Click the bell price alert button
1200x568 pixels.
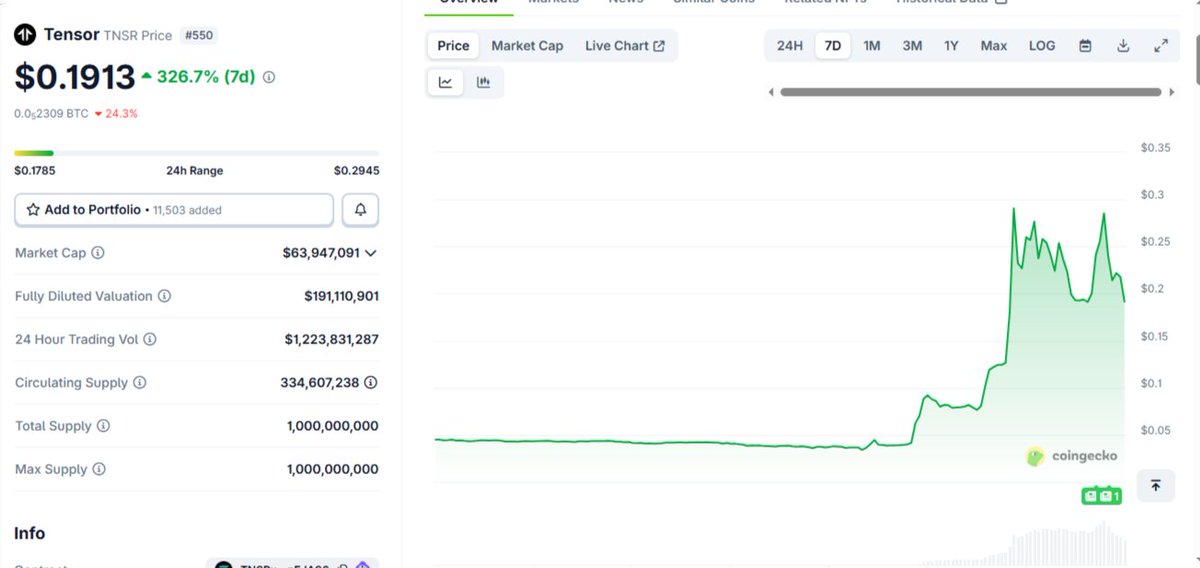point(360,210)
